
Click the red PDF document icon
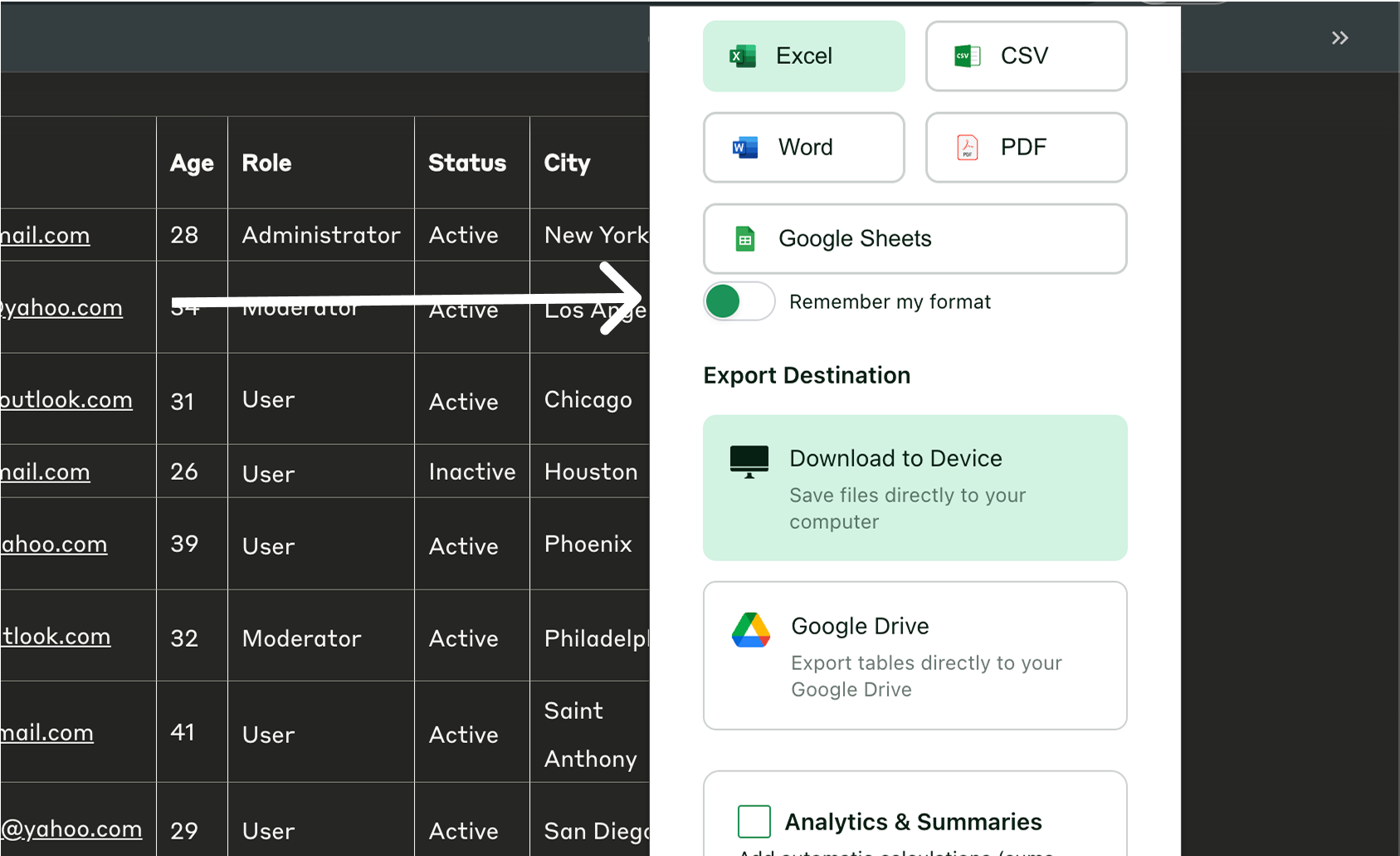click(968, 147)
